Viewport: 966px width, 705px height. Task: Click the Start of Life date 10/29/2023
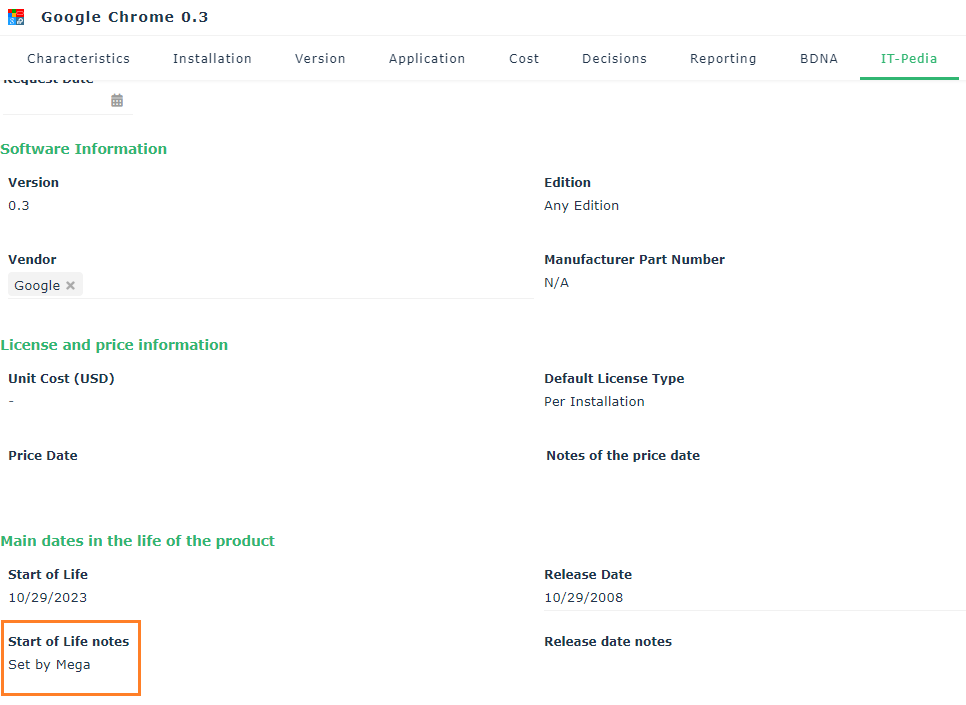[47, 598]
